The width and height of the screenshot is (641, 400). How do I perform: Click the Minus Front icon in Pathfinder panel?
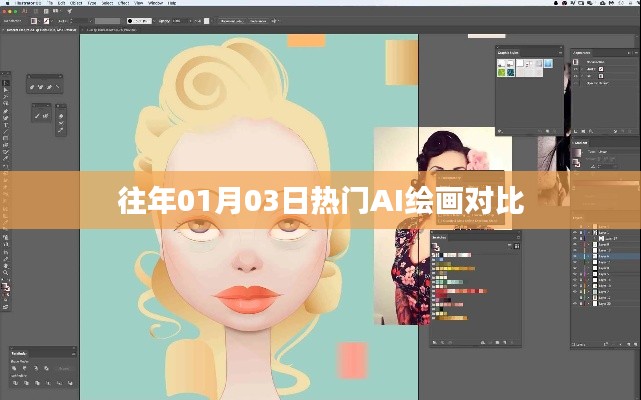[25, 368]
